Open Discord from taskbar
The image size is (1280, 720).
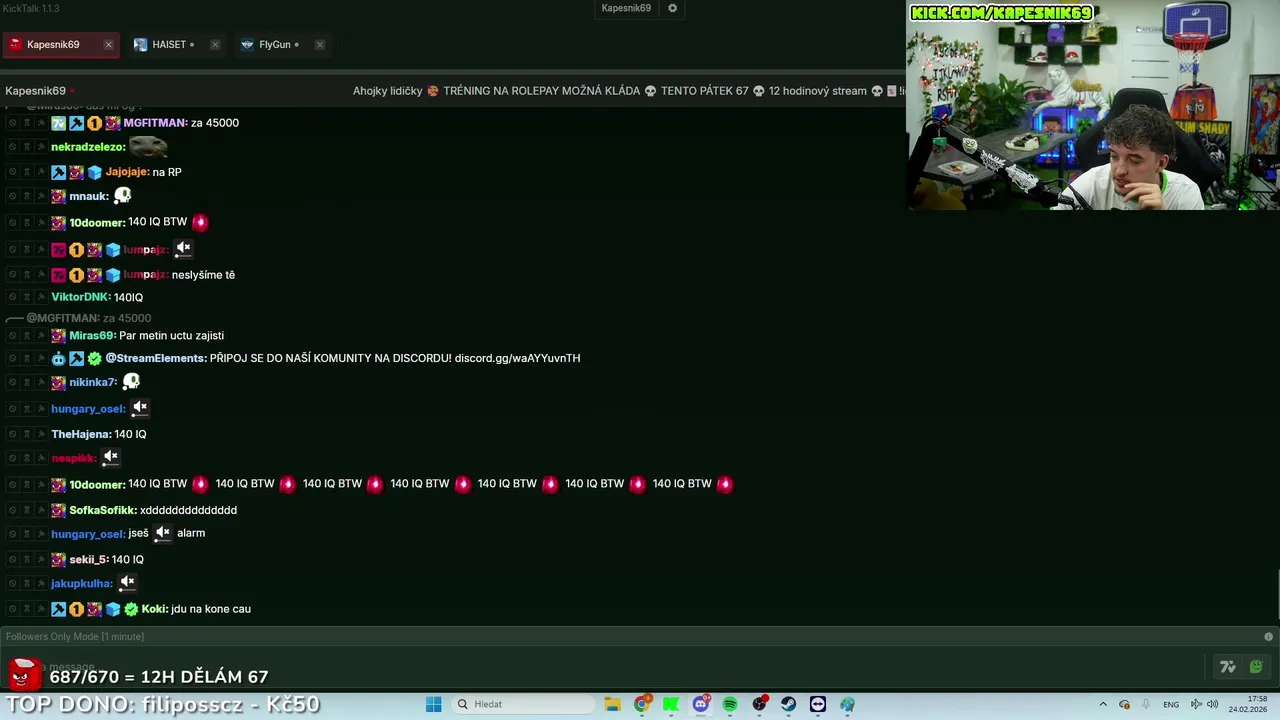(700, 704)
